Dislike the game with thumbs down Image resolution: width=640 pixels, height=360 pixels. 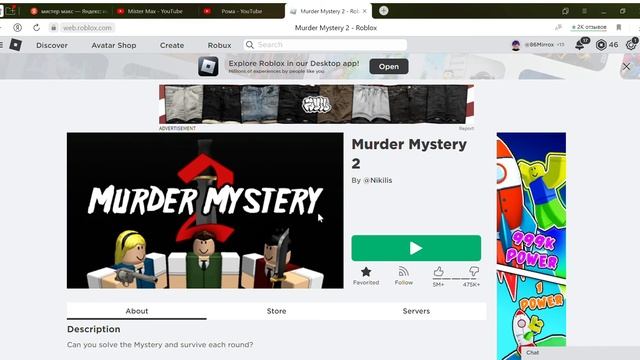coord(474,271)
